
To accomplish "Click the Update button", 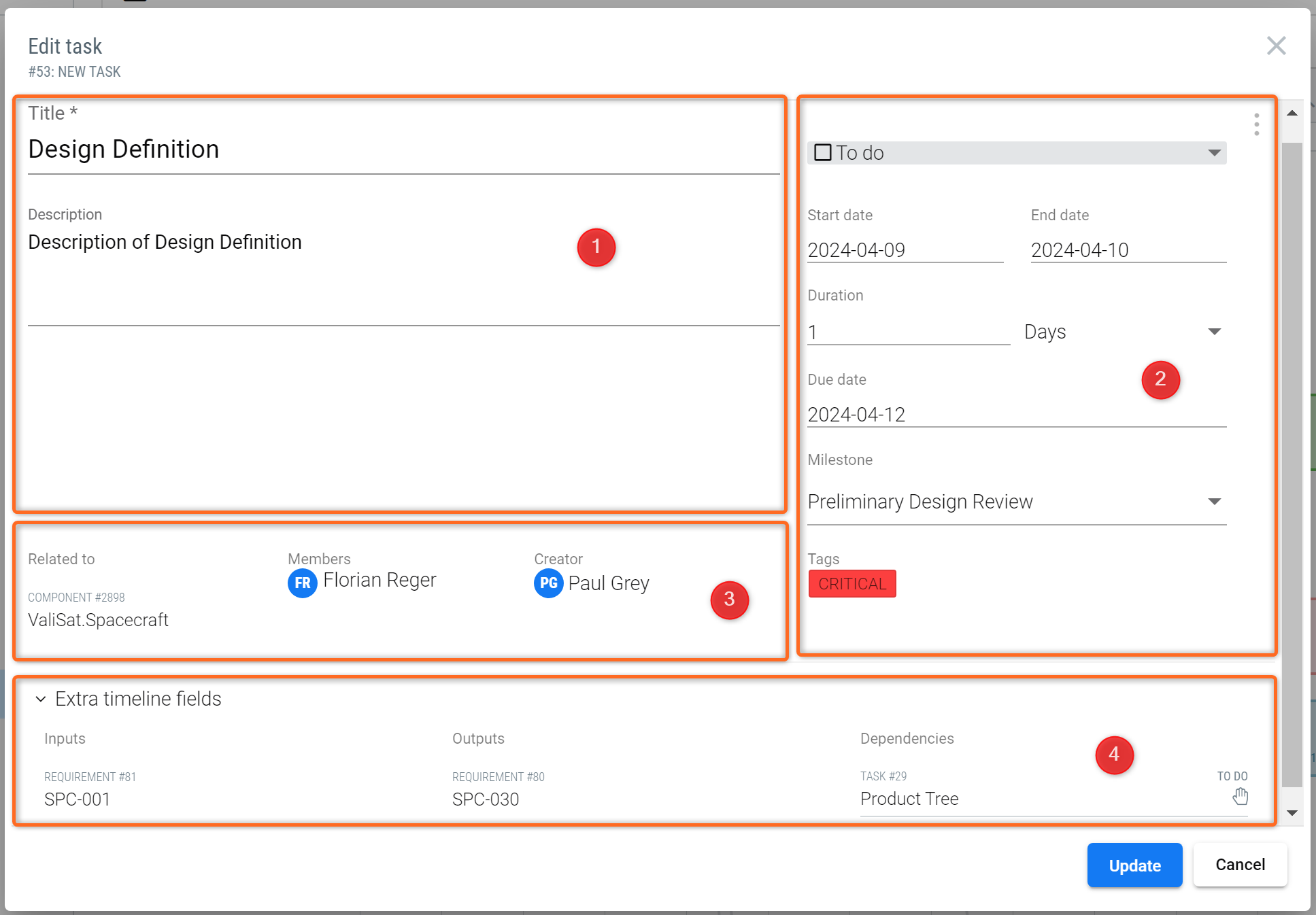I will (x=1134, y=865).
